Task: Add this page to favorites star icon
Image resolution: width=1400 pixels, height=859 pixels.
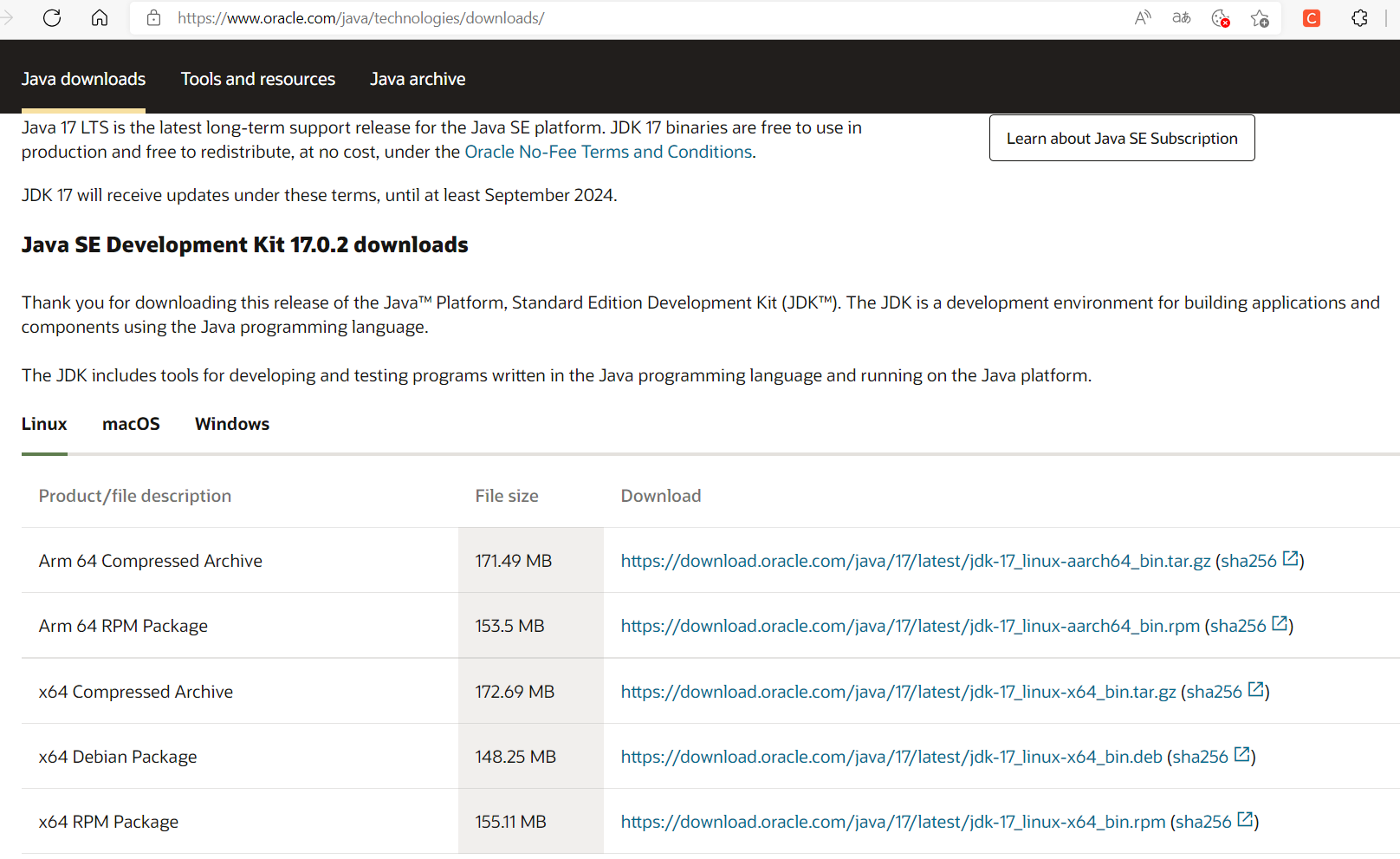Action: click(1260, 18)
